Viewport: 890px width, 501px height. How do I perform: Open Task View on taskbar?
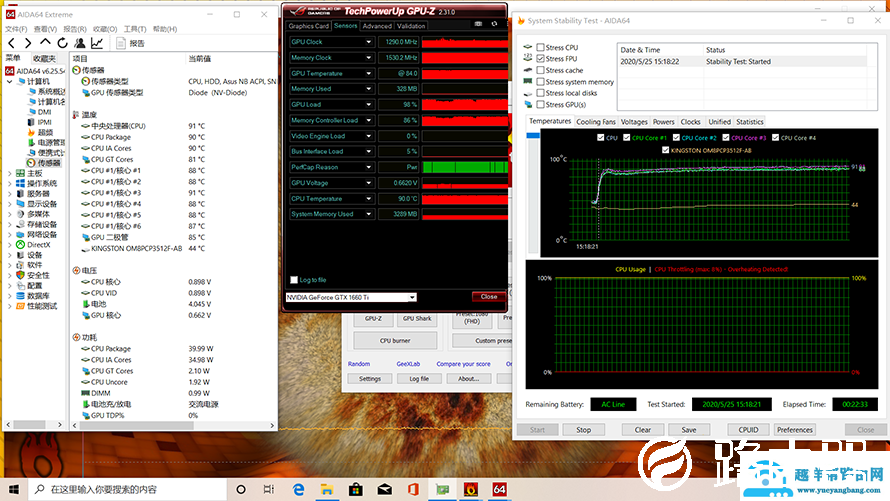[269, 489]
